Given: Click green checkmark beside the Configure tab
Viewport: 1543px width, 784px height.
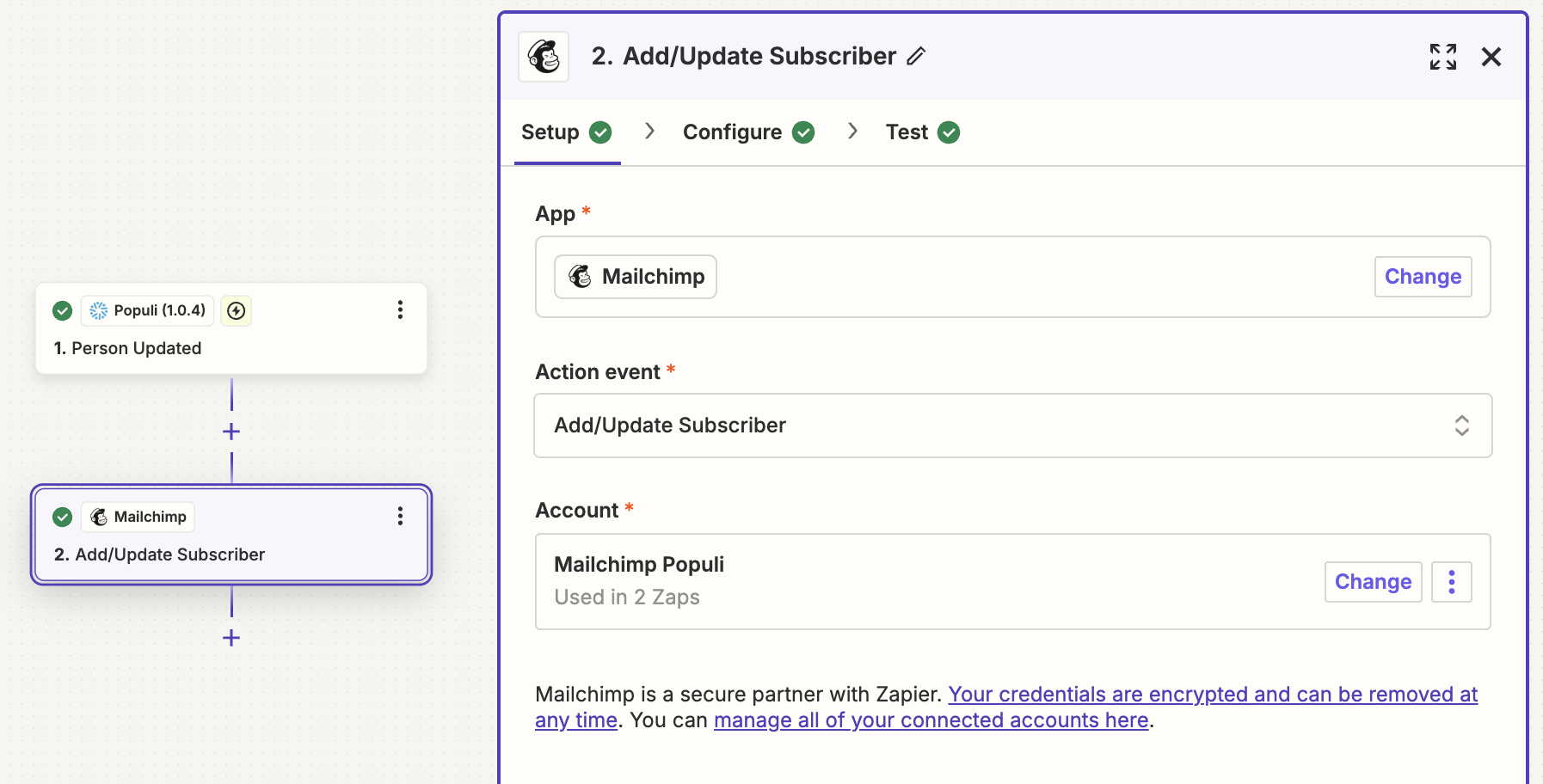Looking at the screenshot, I should 803,132.
